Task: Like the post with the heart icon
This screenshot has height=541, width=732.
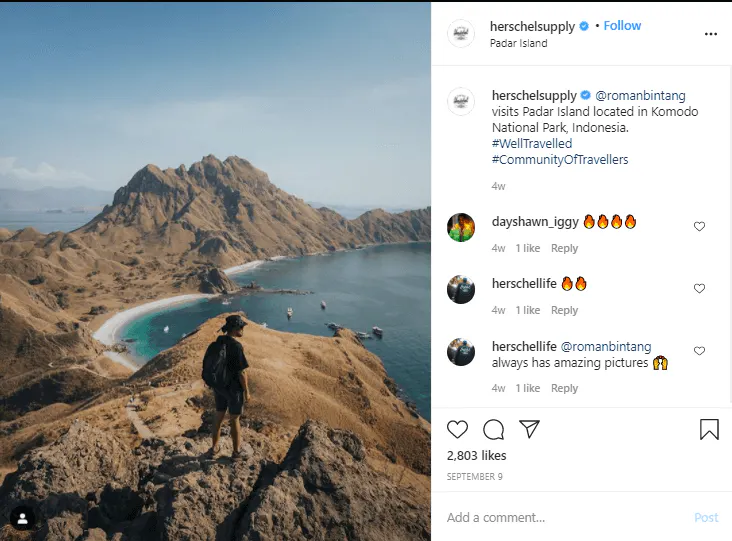Action: tap(457, 430)
